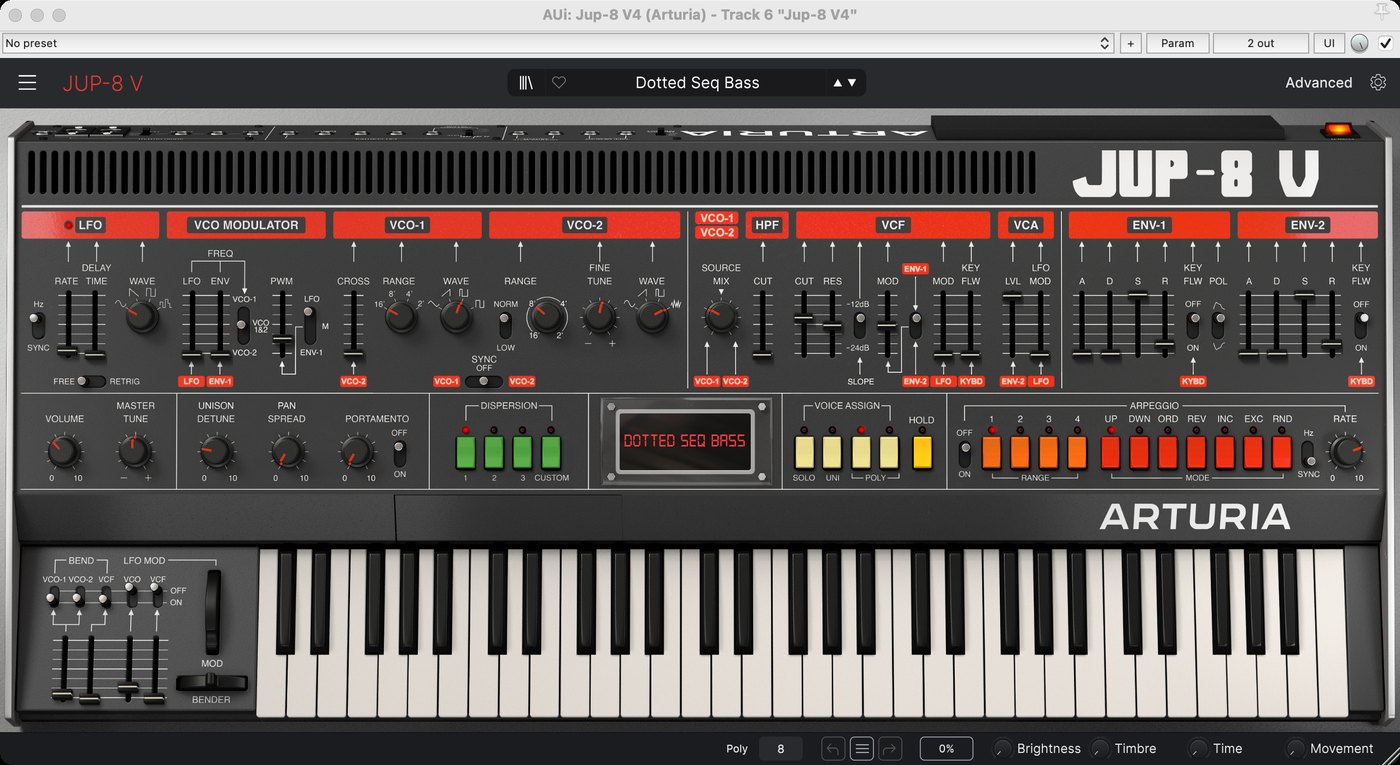Go to next preset with down arrow
The width and height of the screenshot is (1400, 765).
[852, 83]
